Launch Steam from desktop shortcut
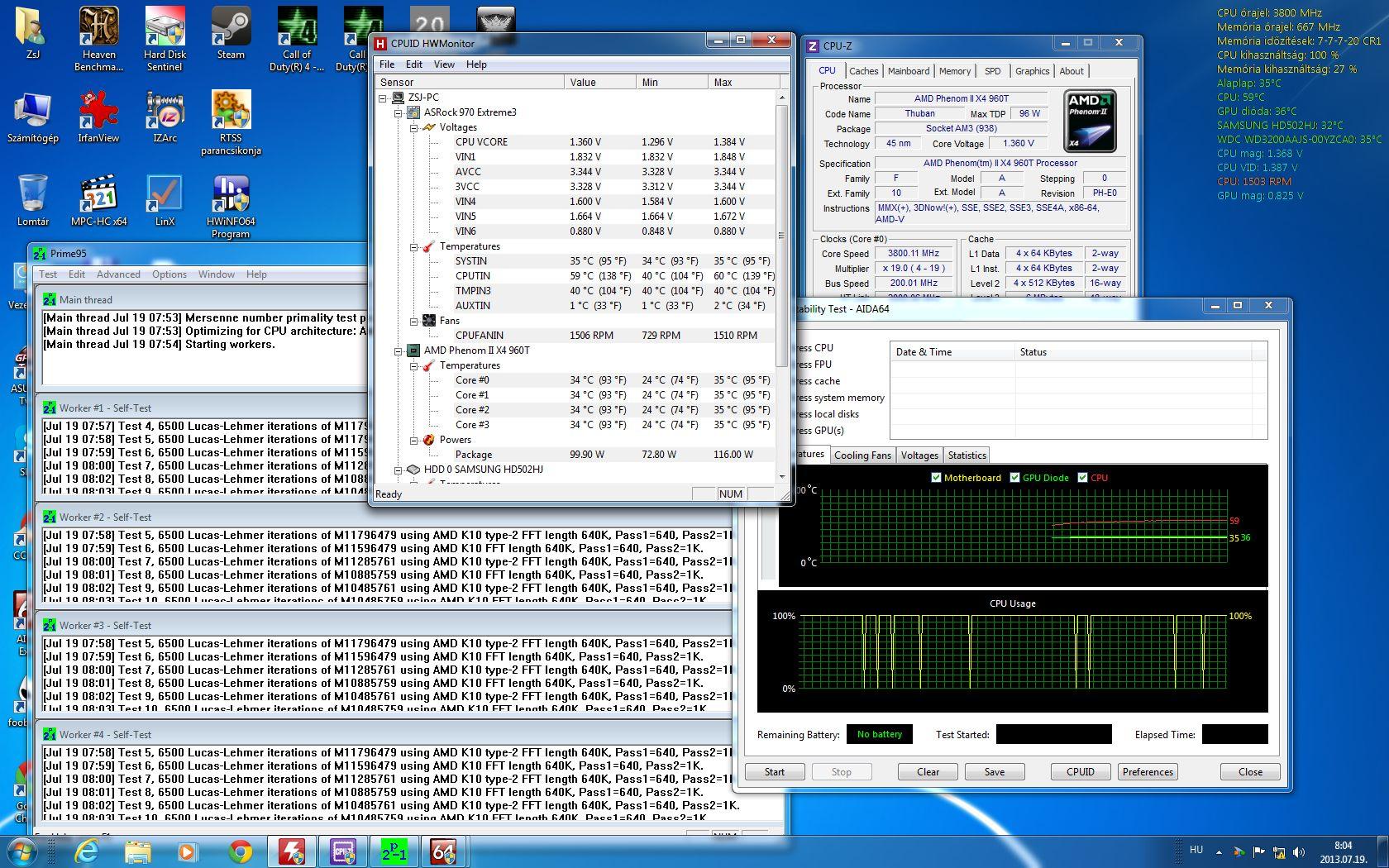This screenshot has width=1389, height=868. (231, 33)
